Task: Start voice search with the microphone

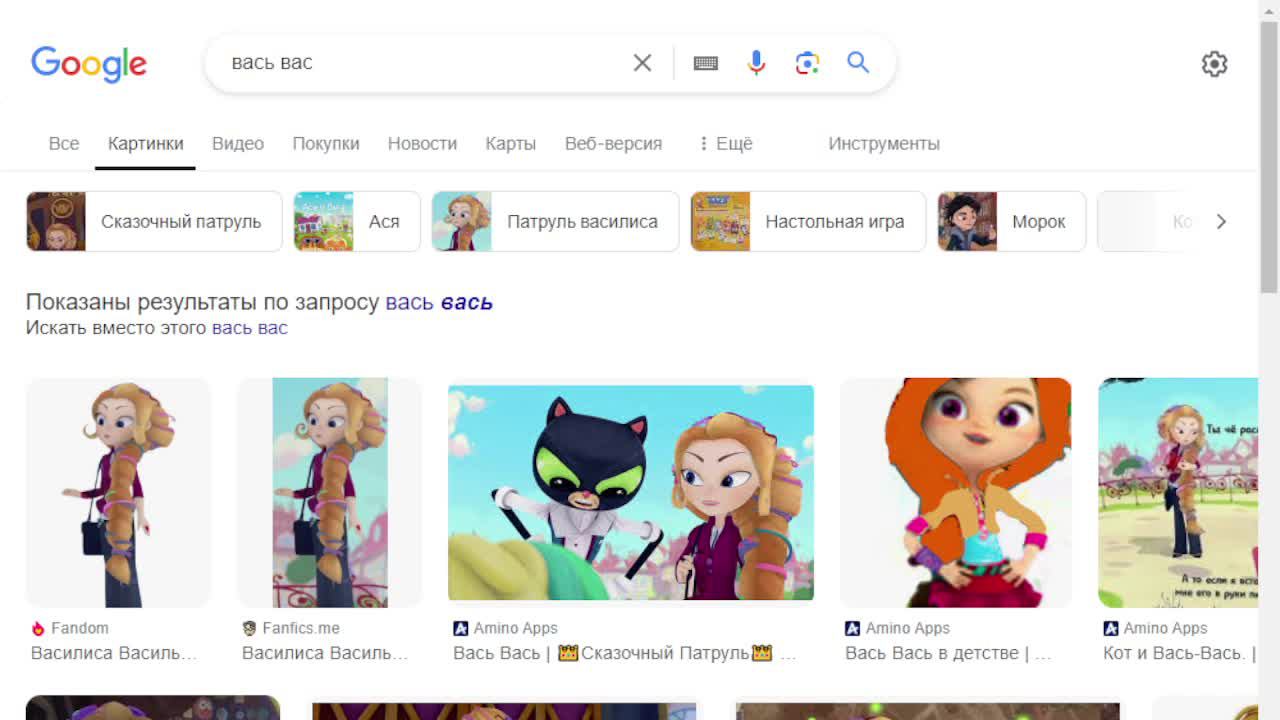Action: (x=756, y=63)
